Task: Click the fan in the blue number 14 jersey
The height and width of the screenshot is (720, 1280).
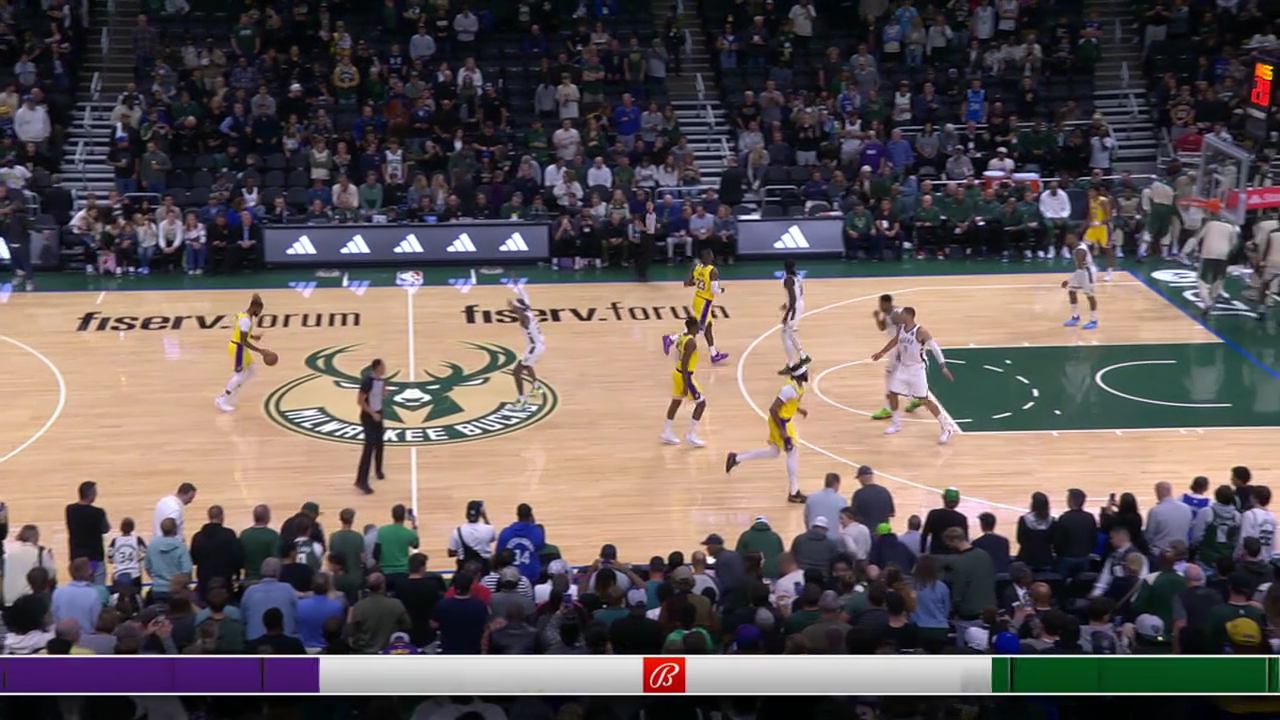Action: tap(522, 543)
